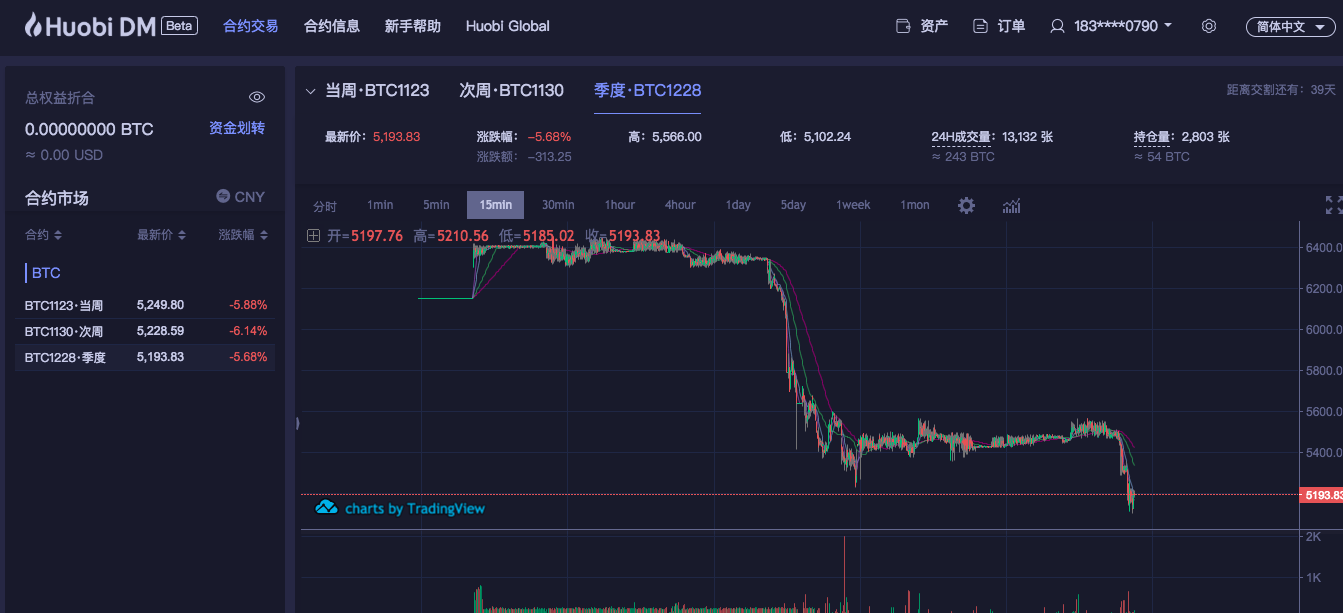Screen dimensions: 1343x613
Task: Go to Huobi Global
Action: point(507,26)
